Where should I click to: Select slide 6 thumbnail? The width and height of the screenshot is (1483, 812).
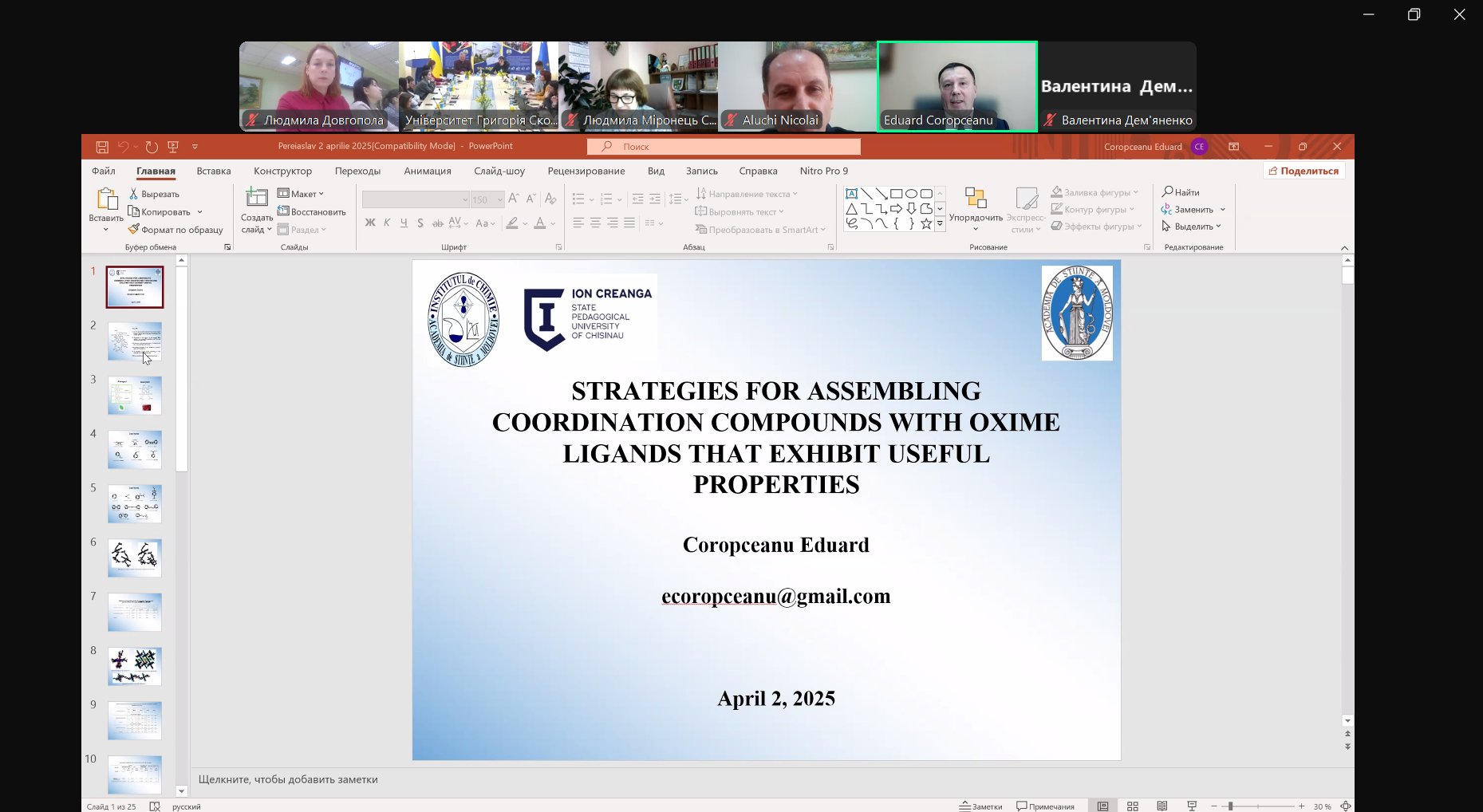134,558
